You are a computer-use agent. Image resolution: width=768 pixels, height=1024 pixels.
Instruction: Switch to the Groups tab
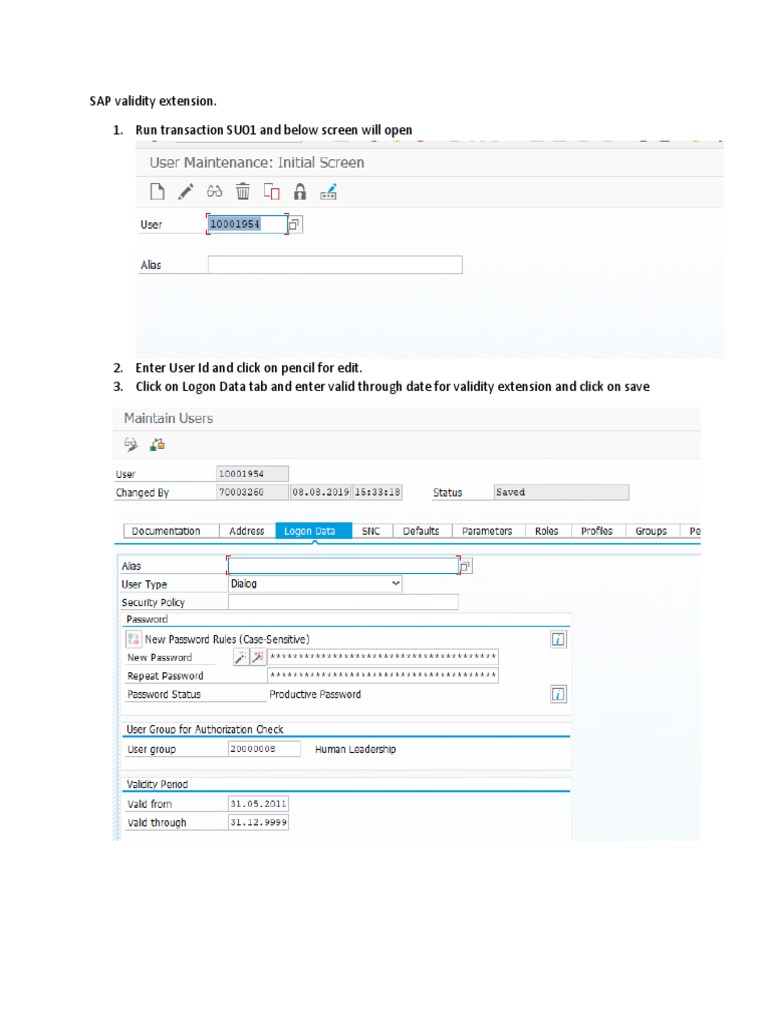(x=651, y=531)
